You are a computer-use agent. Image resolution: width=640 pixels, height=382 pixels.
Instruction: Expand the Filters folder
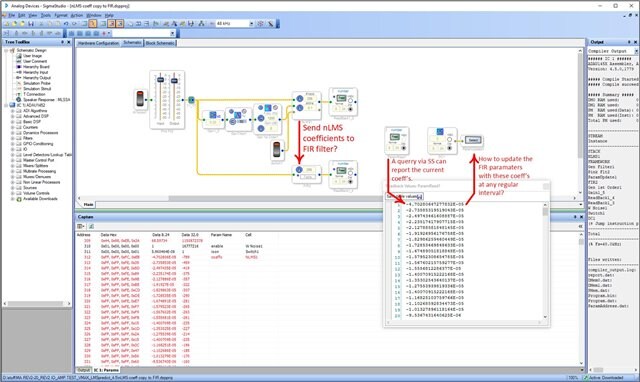[x=13, y=138]
